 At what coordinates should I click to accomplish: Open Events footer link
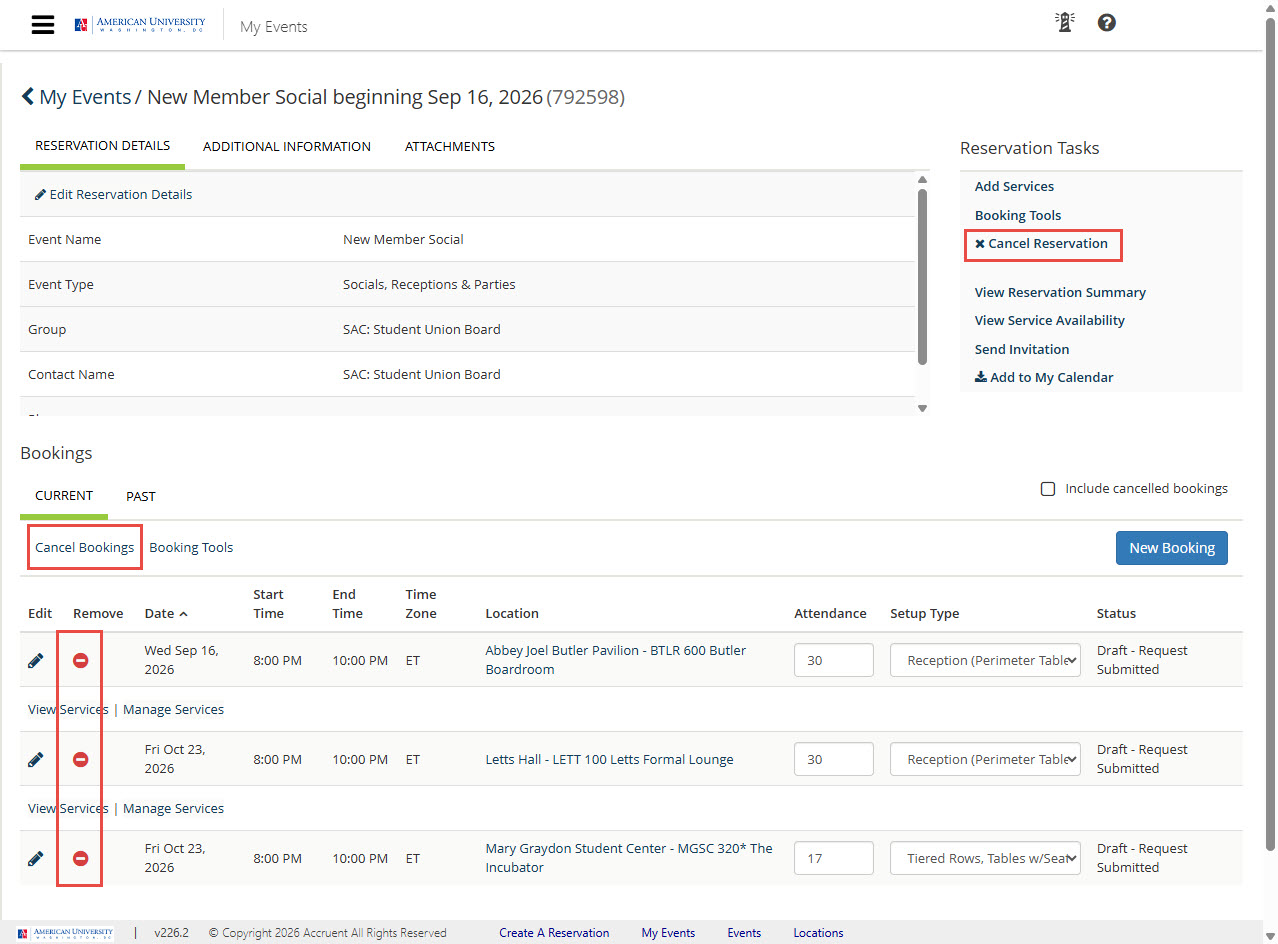point(744,933)
